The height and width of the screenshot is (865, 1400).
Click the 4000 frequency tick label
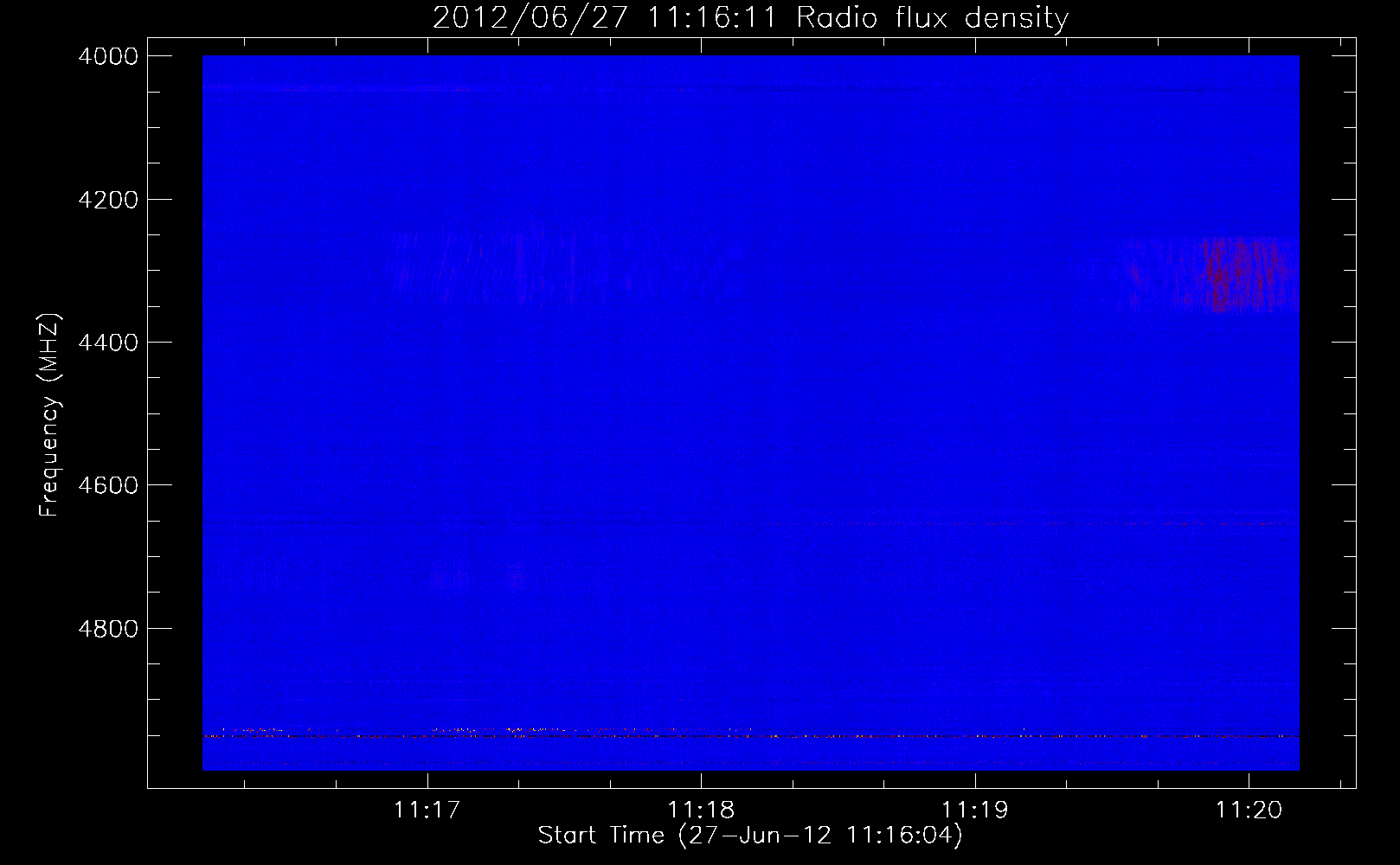point(108,56)
